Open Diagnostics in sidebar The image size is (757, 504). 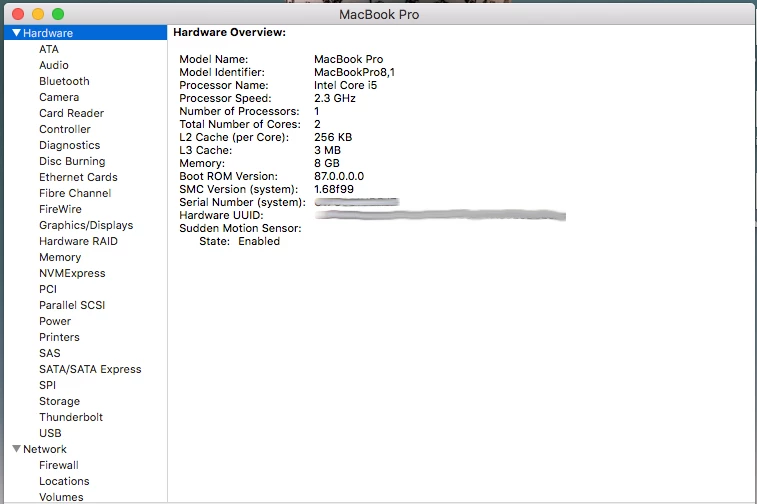(70, 145)
